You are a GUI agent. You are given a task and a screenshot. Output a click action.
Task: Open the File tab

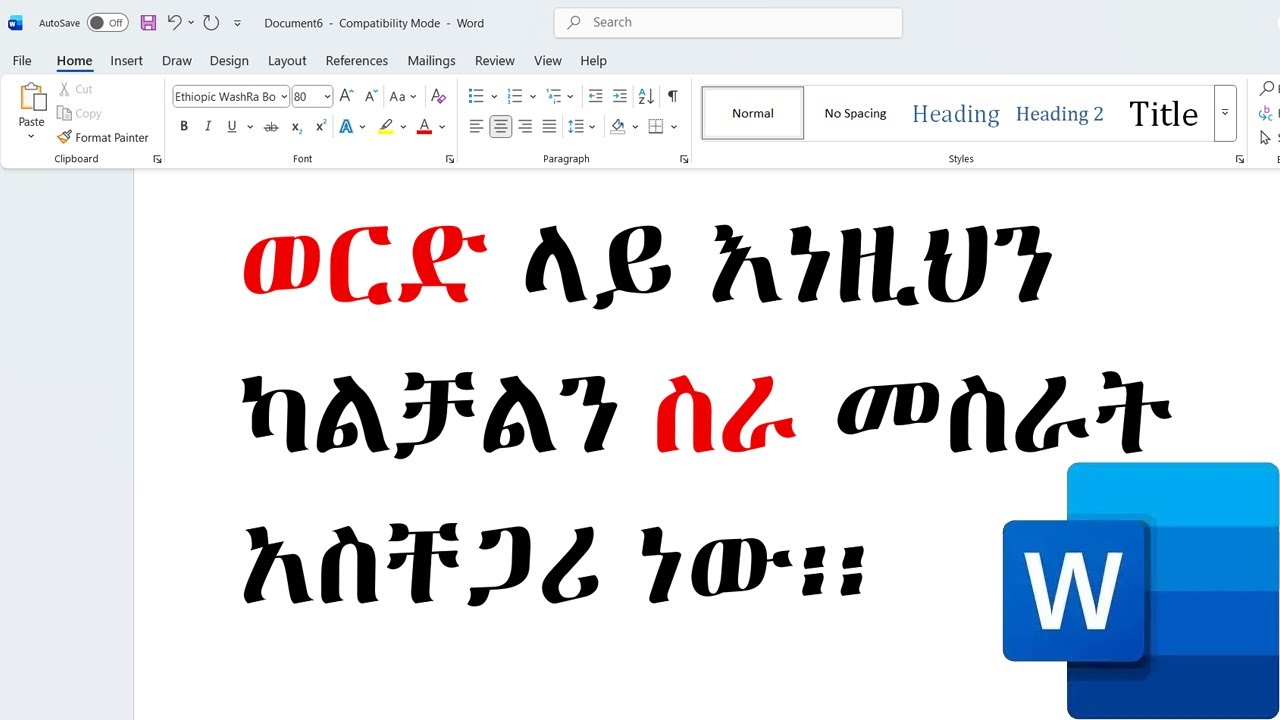point(22,61)
